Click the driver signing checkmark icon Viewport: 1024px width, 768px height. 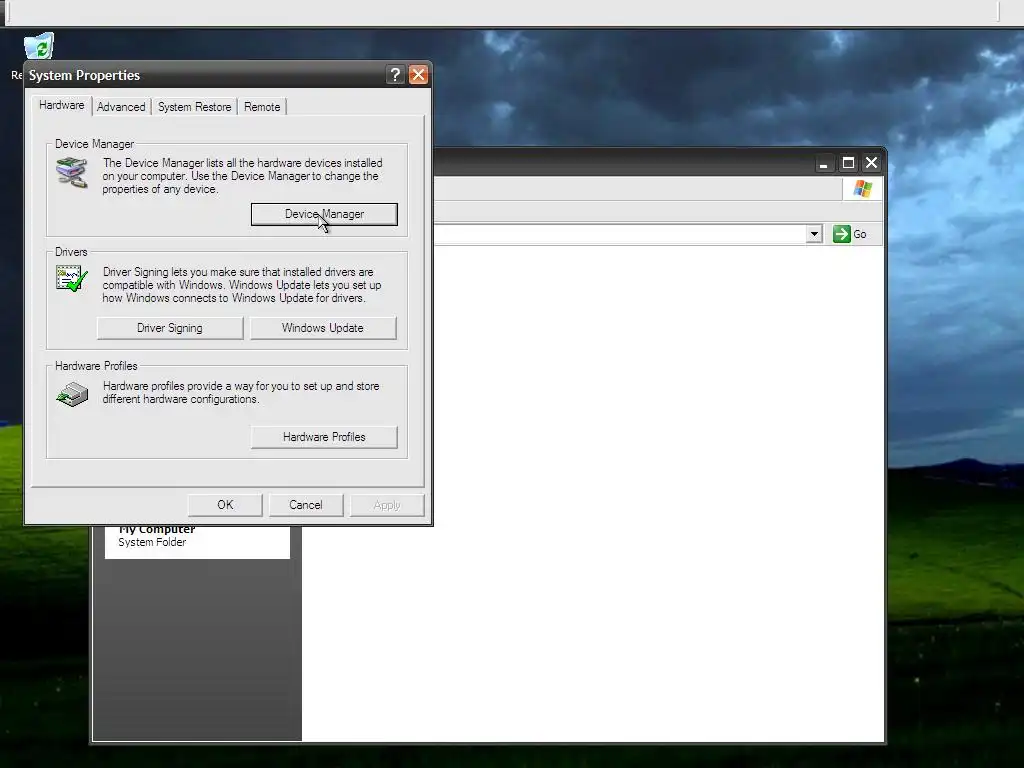72,279
